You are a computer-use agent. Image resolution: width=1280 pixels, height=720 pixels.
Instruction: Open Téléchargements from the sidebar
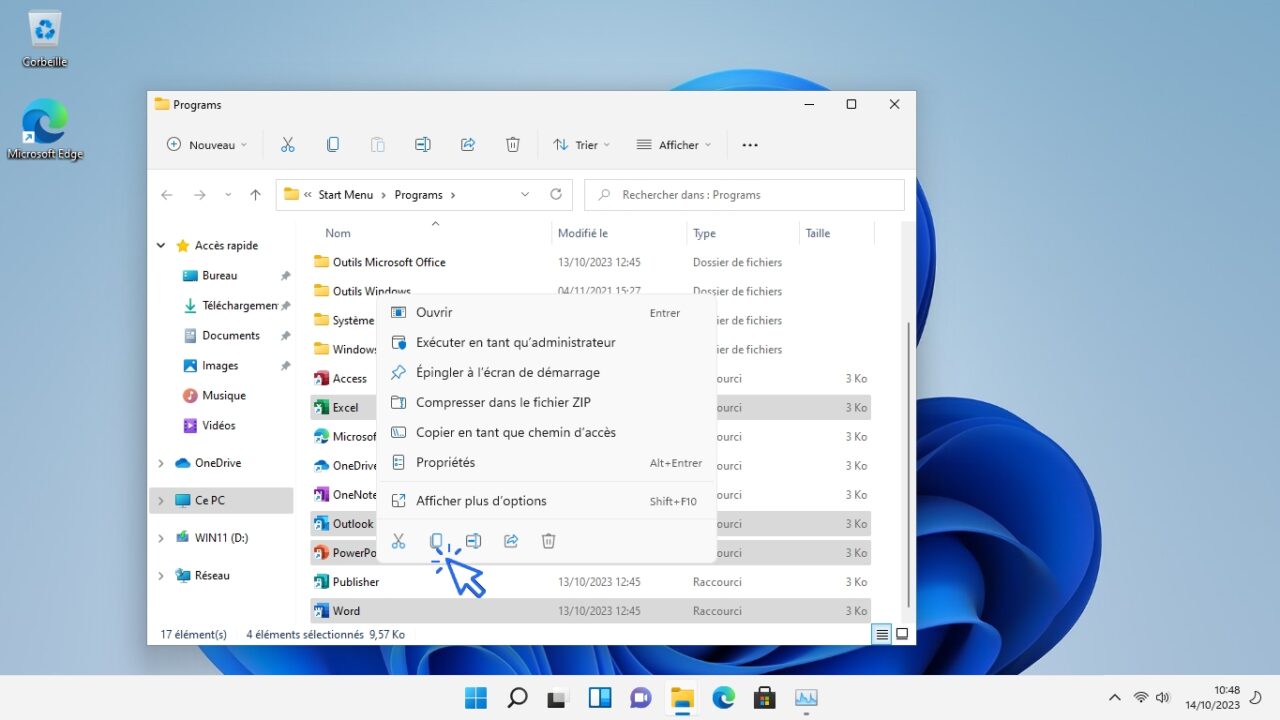click(x=238, y=305)
